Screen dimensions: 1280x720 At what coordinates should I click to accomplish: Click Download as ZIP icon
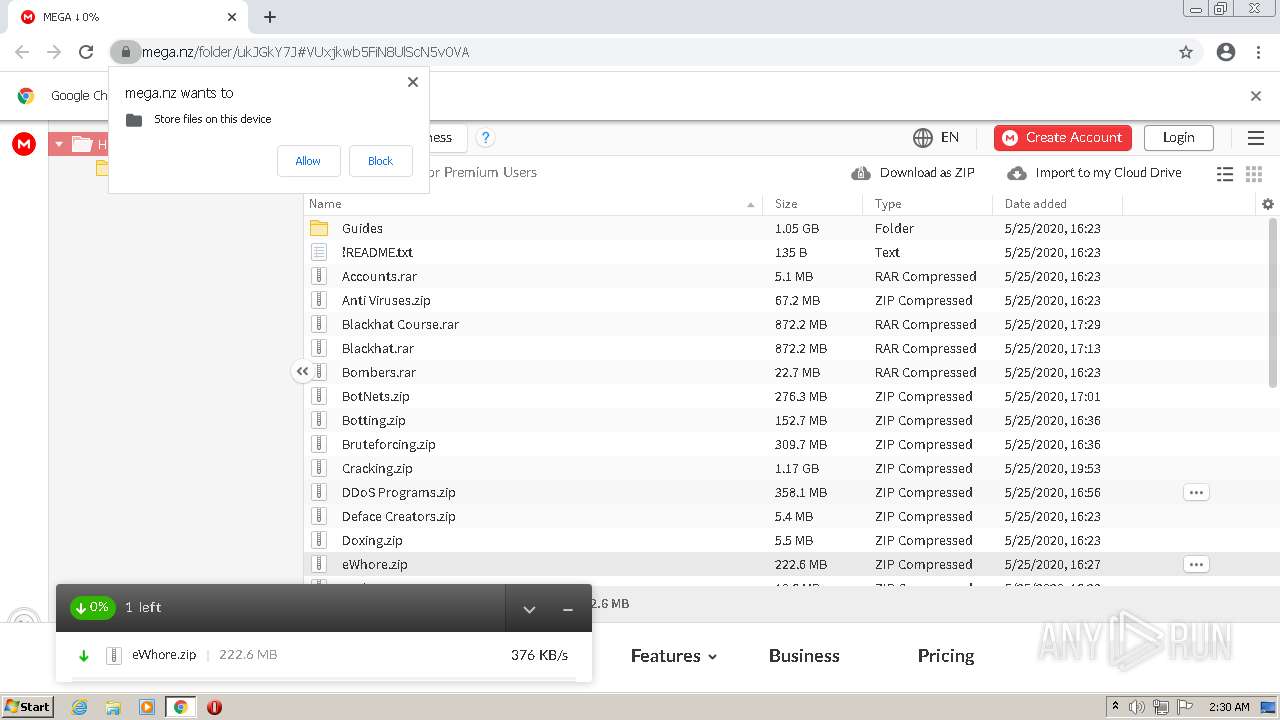(x=861, y=173)
